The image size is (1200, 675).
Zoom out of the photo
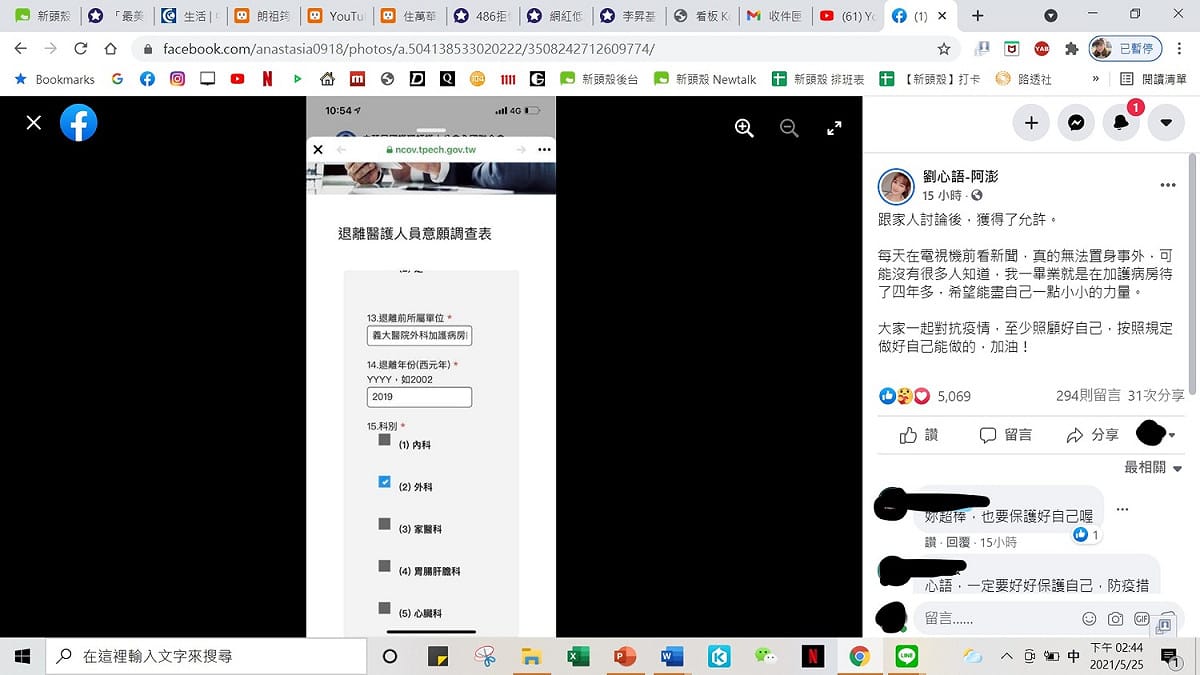[x=789, y=128]
